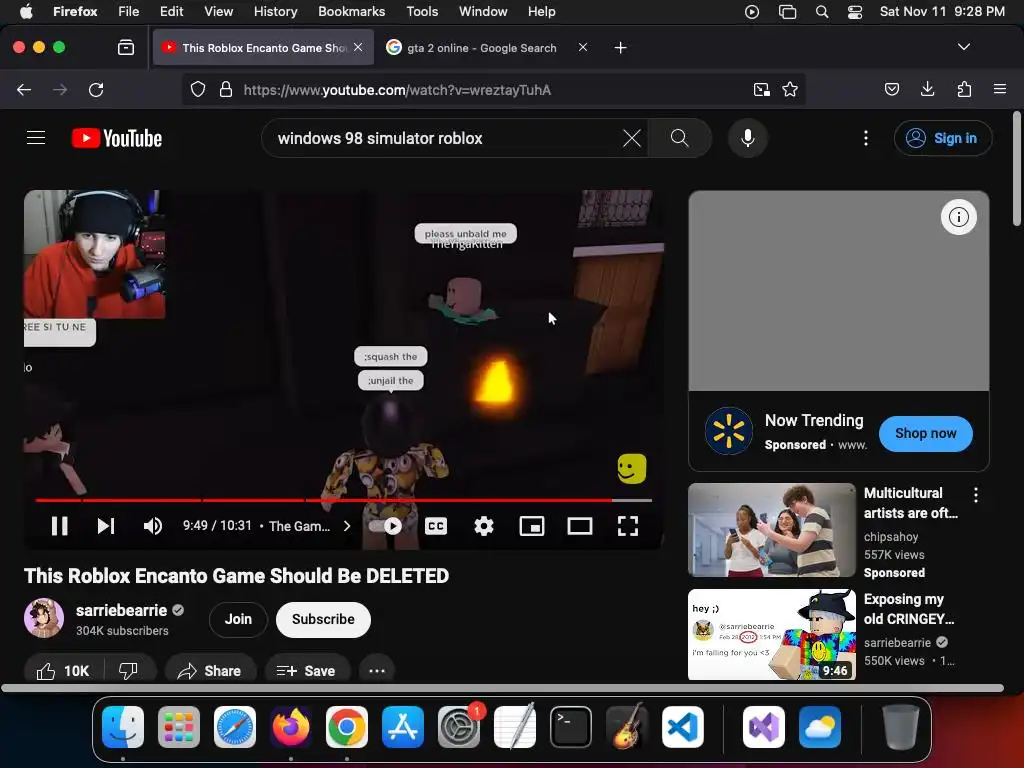Launch Google Chrome from dock

347,727
